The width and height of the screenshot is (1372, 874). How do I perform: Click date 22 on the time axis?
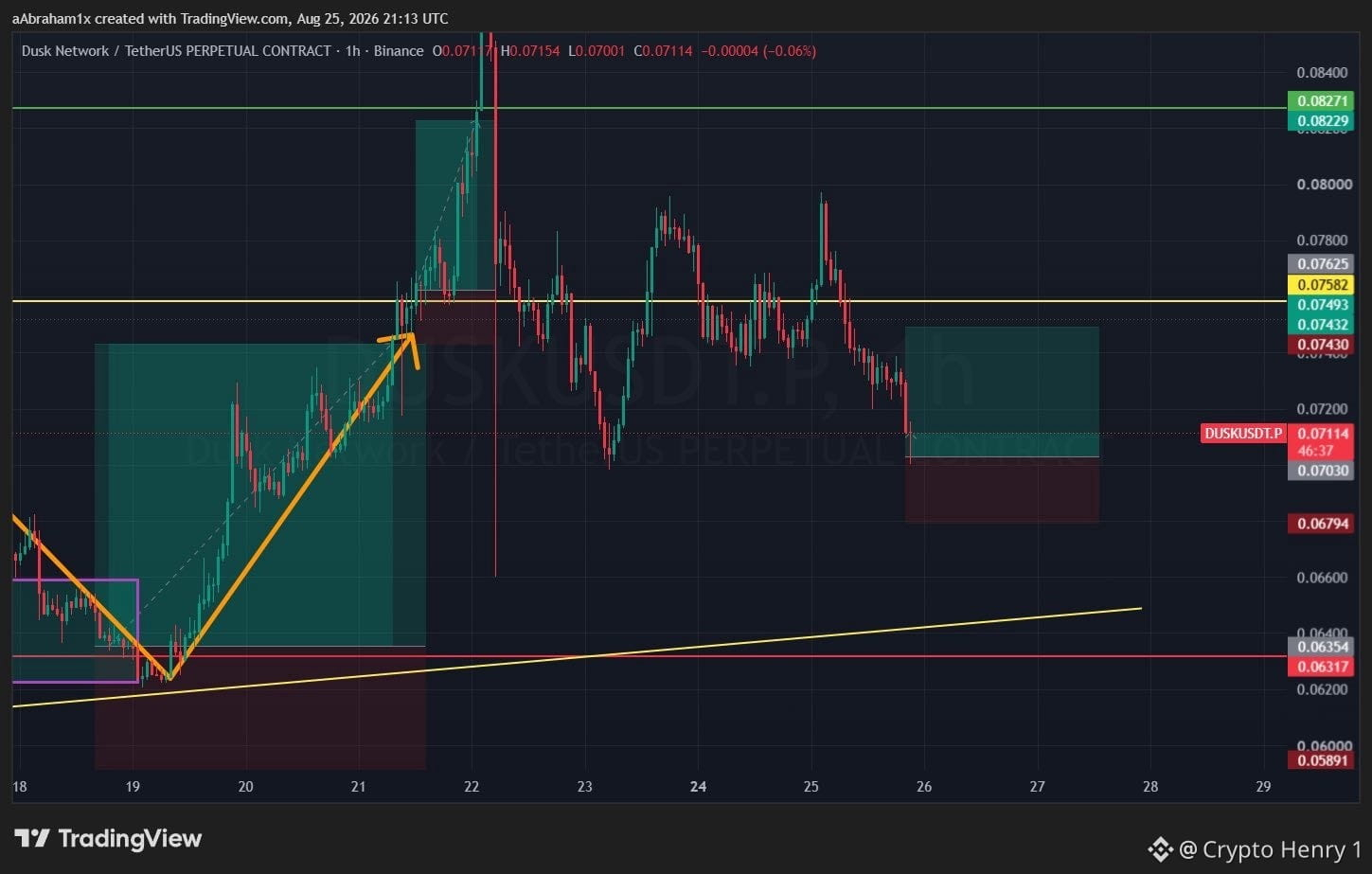pos(472,787)
